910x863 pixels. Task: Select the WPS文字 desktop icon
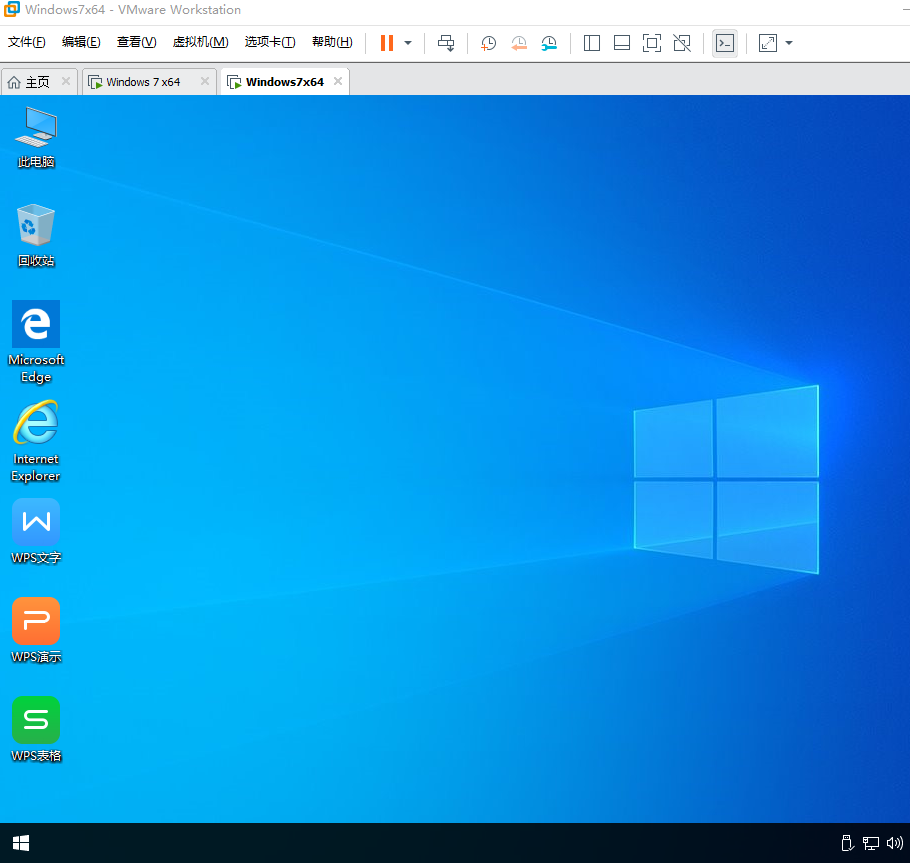[36, 532]
